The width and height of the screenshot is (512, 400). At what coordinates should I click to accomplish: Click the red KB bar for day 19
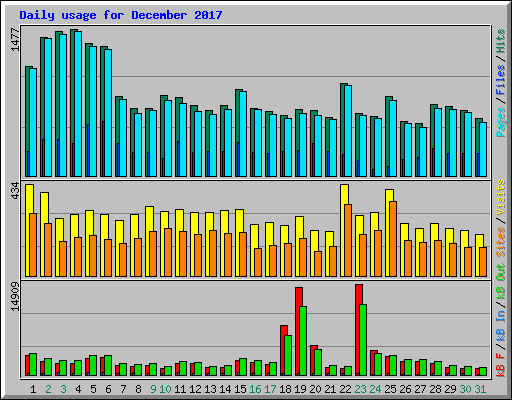[299, 331]
